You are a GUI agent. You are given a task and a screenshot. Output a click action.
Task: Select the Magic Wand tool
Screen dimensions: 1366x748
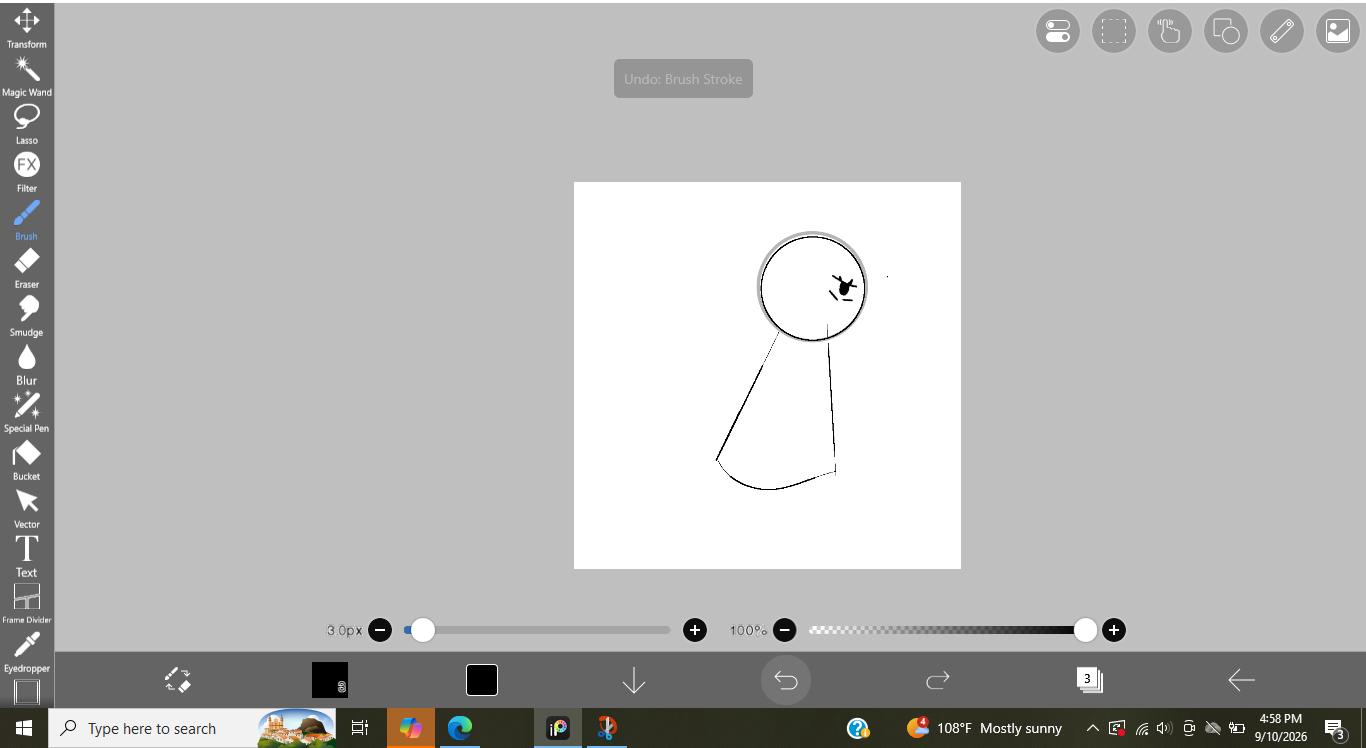click(27, 76)
